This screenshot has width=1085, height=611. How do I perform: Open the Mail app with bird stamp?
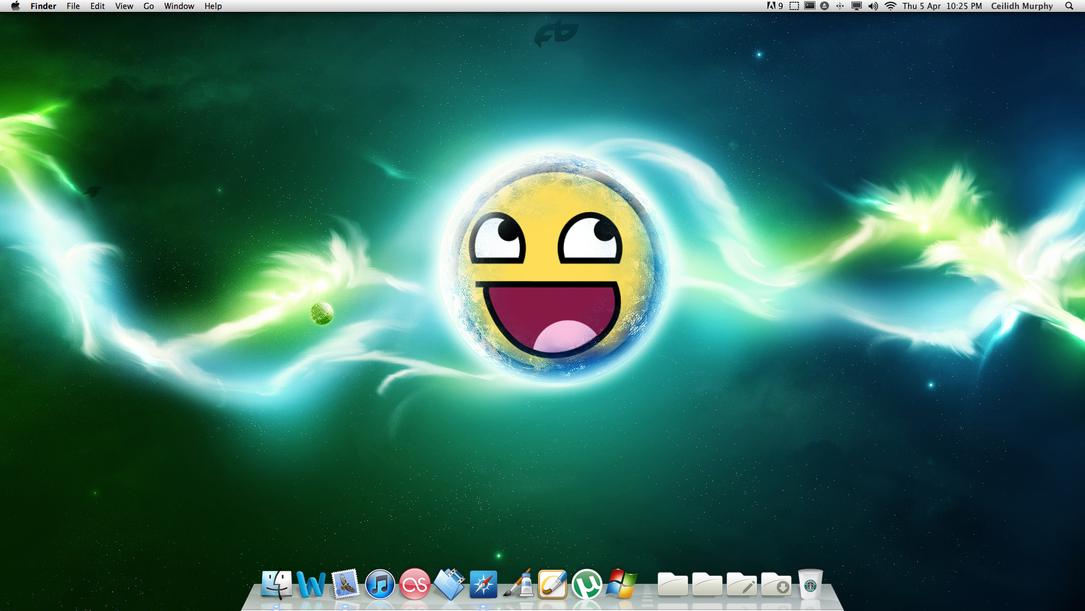tap(345, 584)
